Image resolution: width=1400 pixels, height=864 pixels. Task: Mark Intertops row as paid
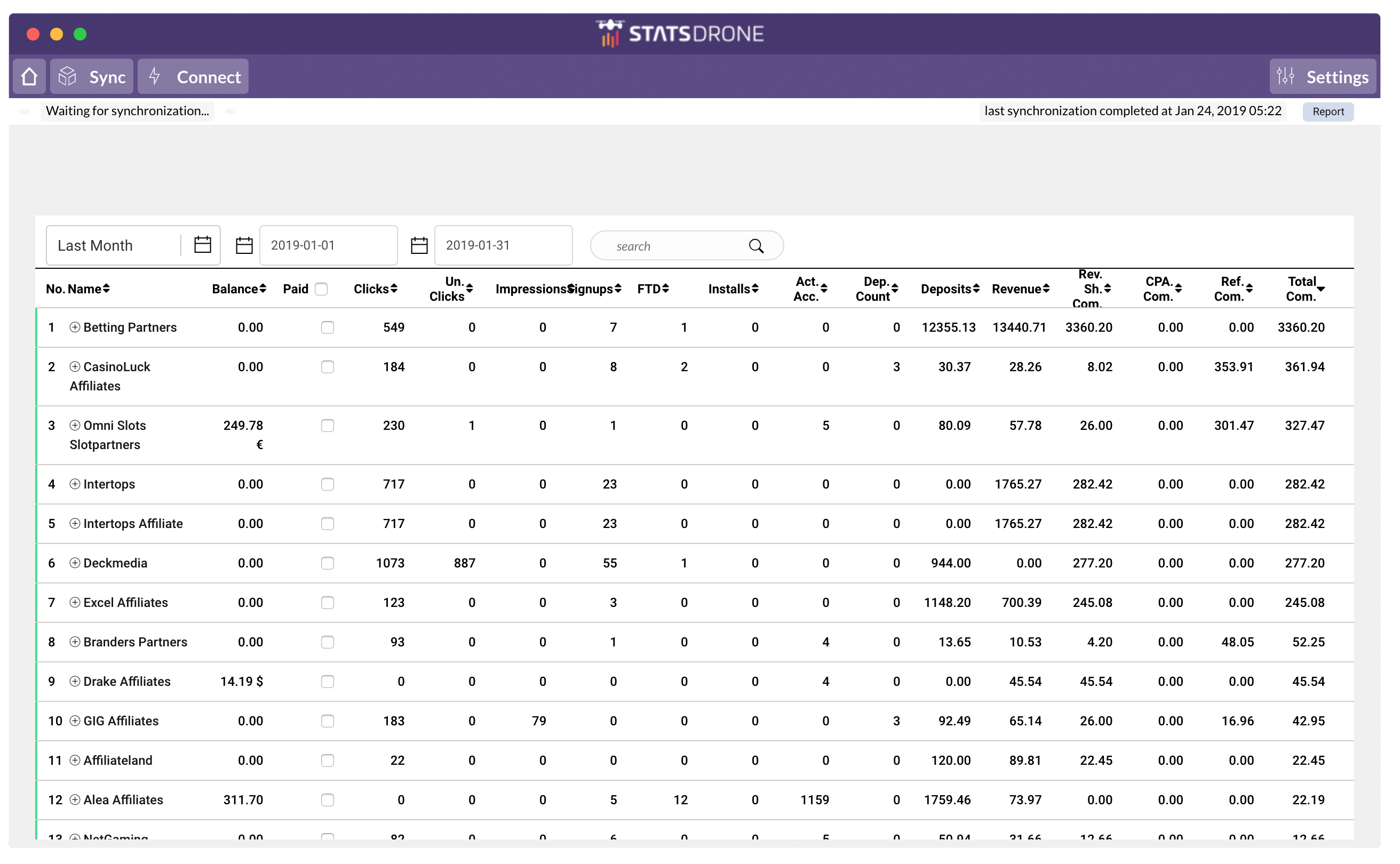click(x=328, y=485)
